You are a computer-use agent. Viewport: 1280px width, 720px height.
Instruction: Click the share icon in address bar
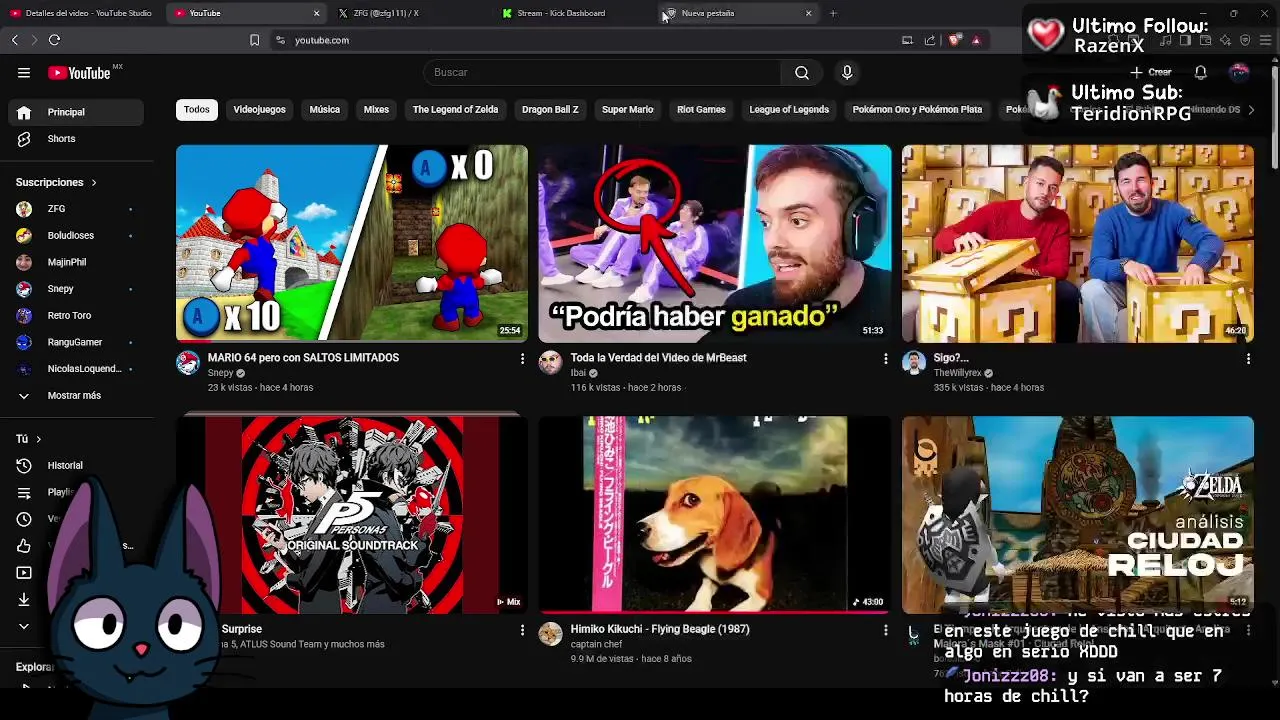930,40
